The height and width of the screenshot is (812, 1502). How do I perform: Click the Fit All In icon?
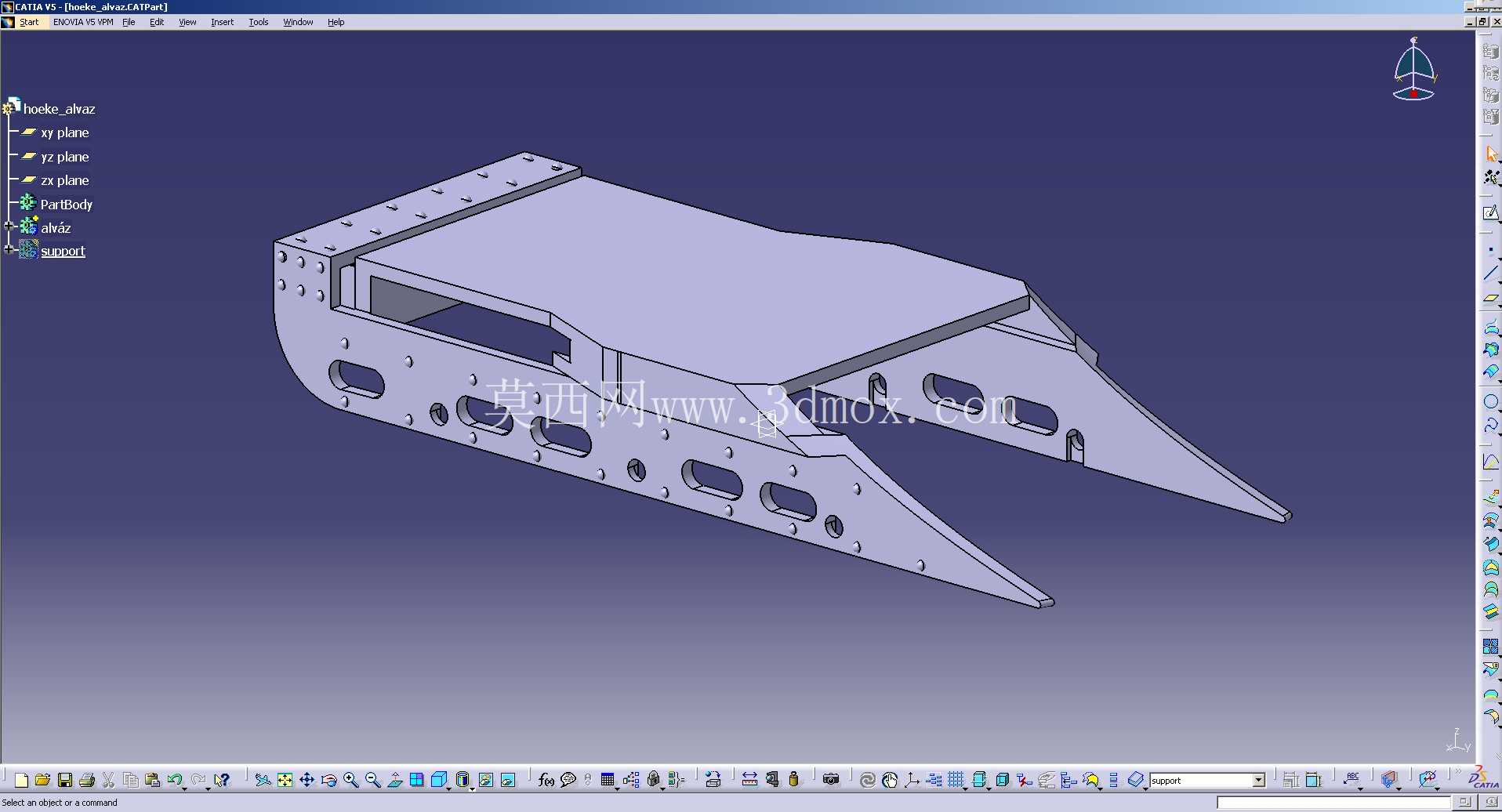tap(285, 780)
